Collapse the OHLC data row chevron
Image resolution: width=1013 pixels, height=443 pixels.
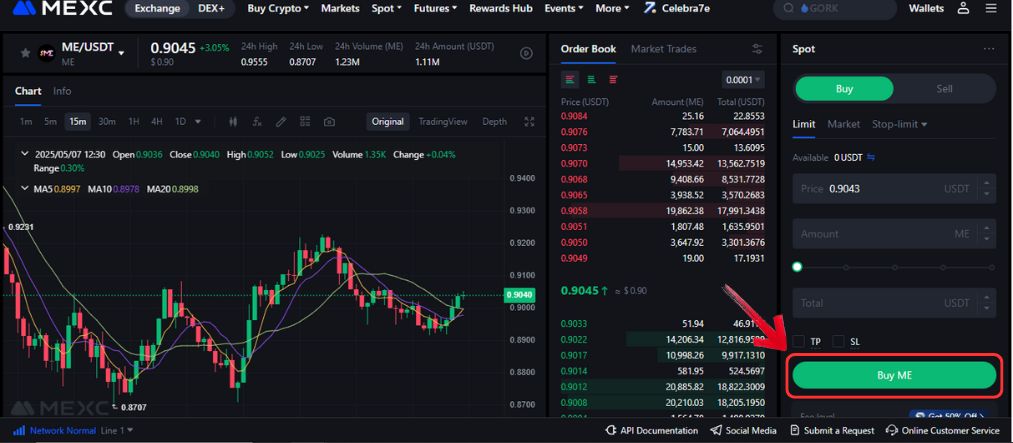coord(25,154)
